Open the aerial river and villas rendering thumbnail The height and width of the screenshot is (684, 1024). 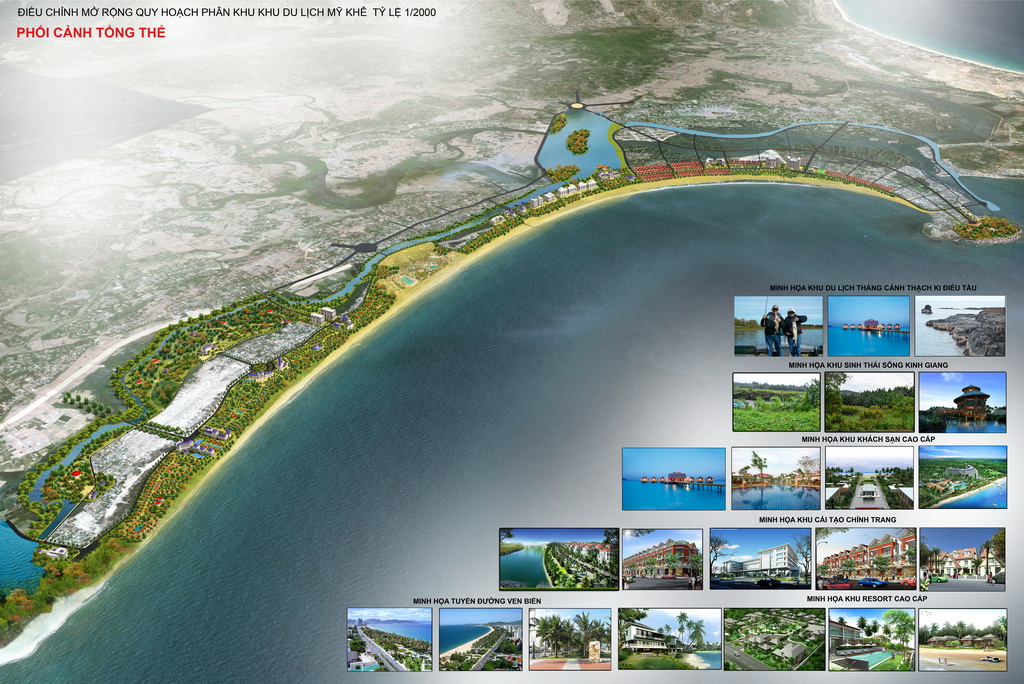click(558, 558)
